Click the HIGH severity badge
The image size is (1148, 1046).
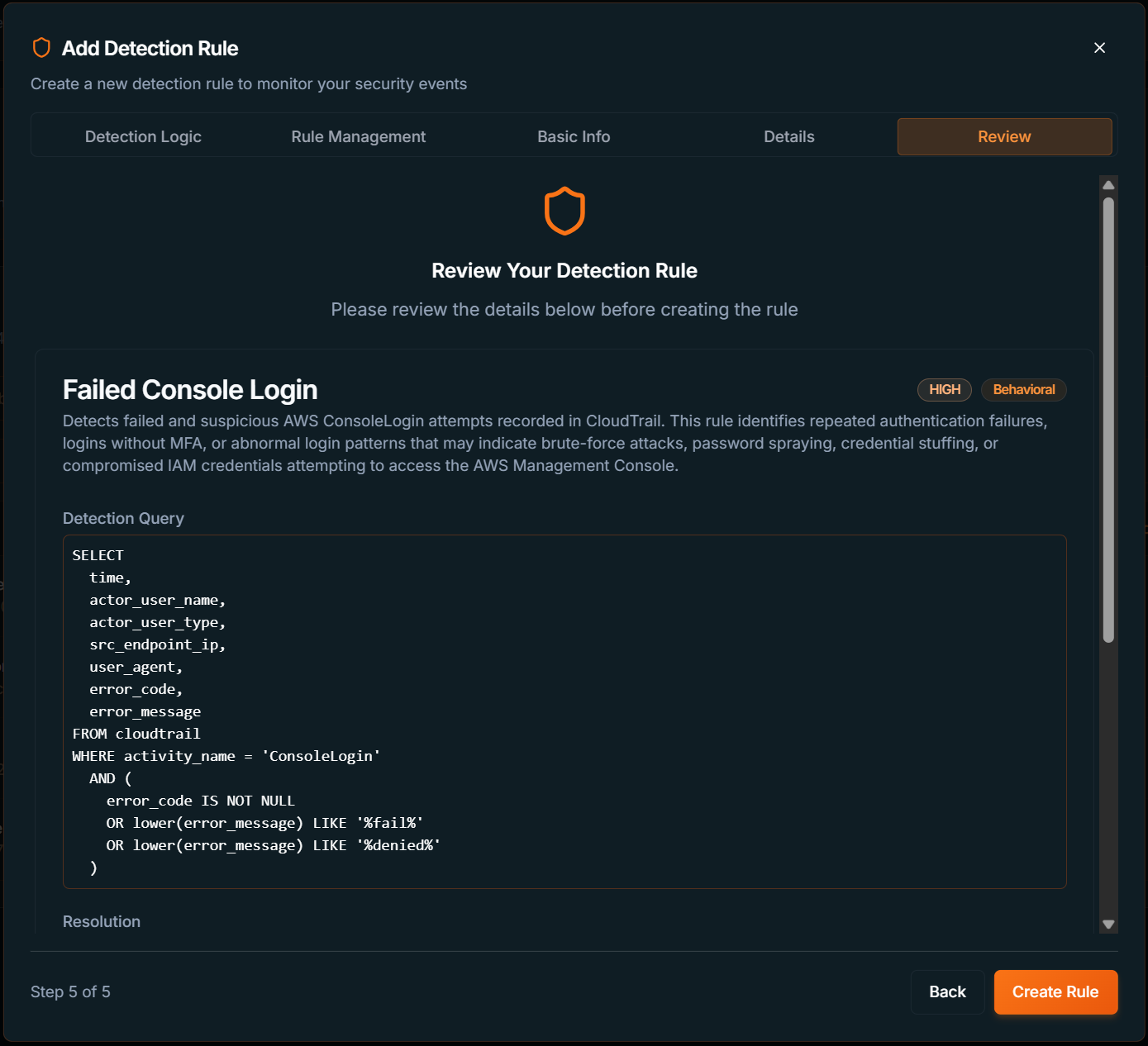click(945, 389)
